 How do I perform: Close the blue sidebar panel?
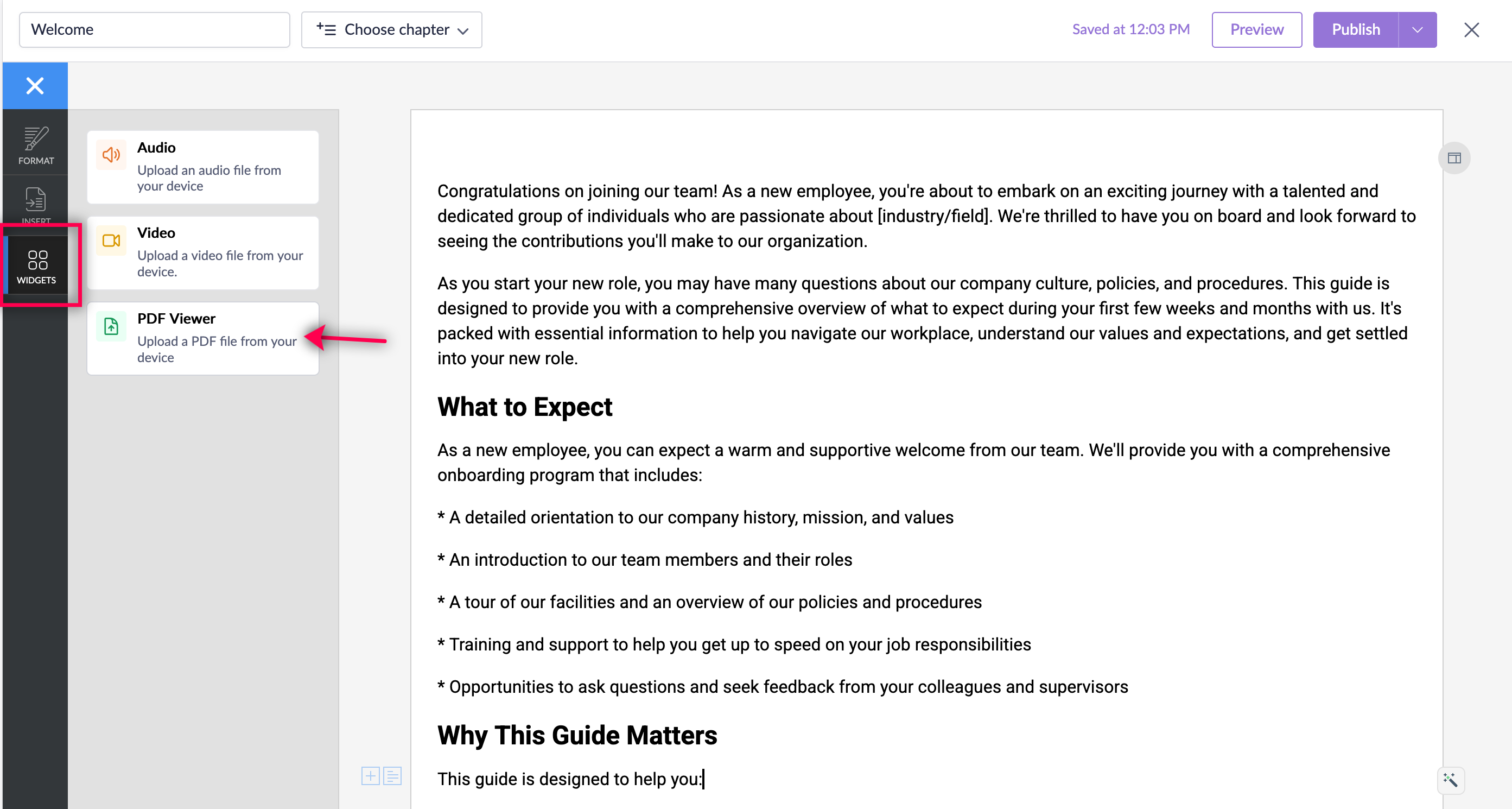35,86
